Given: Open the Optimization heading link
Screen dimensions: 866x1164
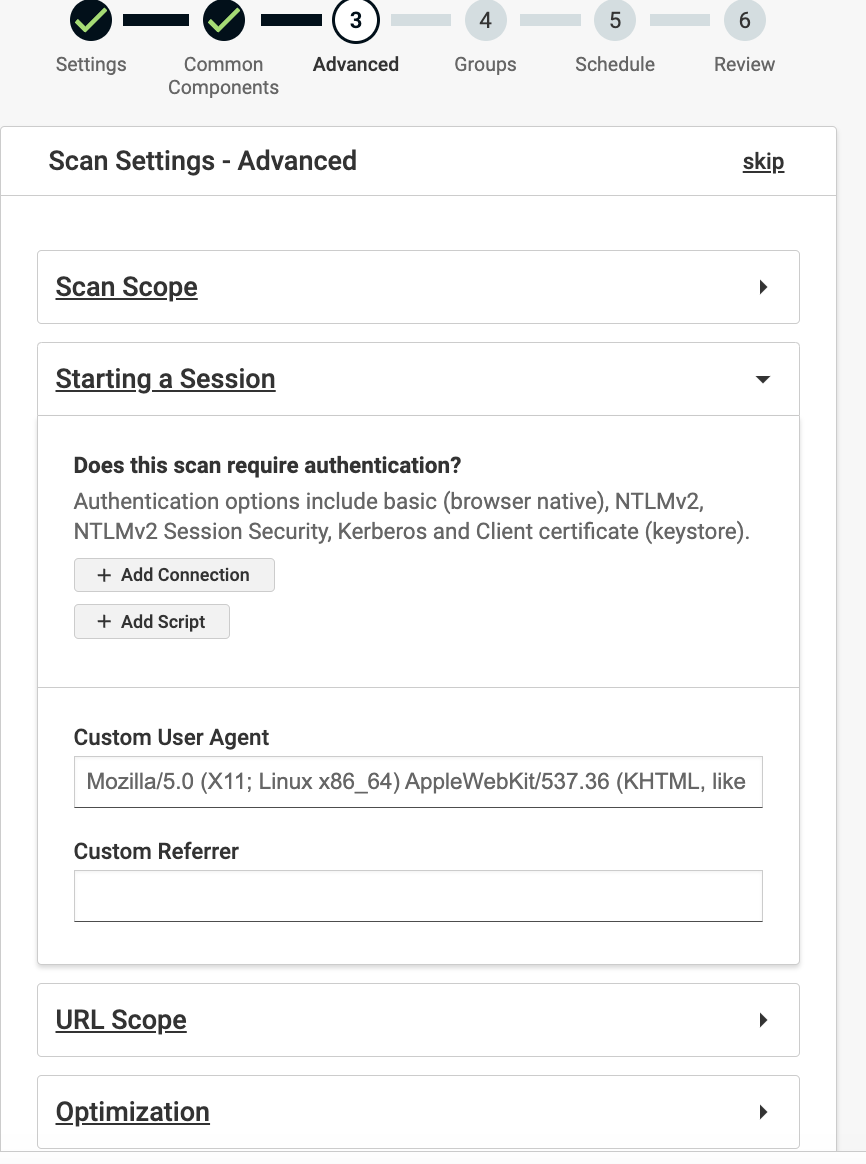Looking at the screenshot, I should tap(133, 1112).
